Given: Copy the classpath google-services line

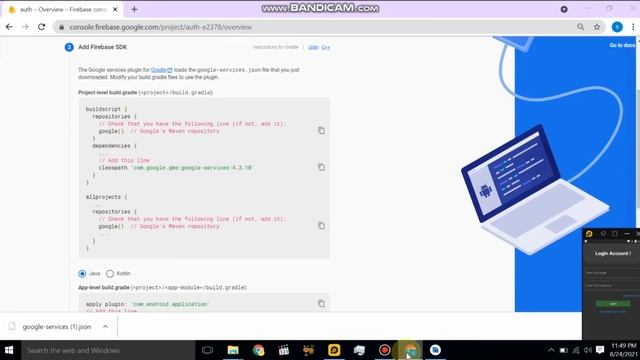Looking at the screenshot, I should [321, 167].
